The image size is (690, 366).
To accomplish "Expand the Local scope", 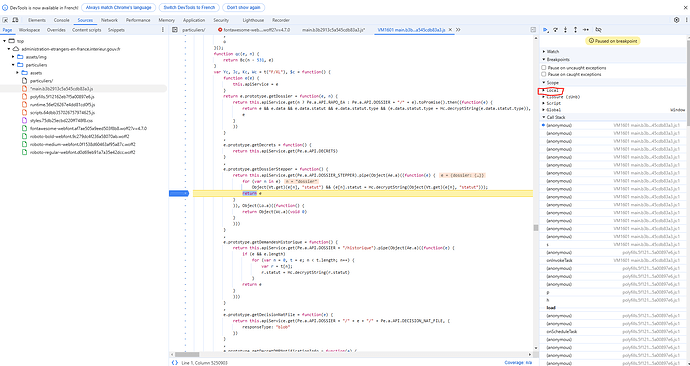I will coord(552,90).
